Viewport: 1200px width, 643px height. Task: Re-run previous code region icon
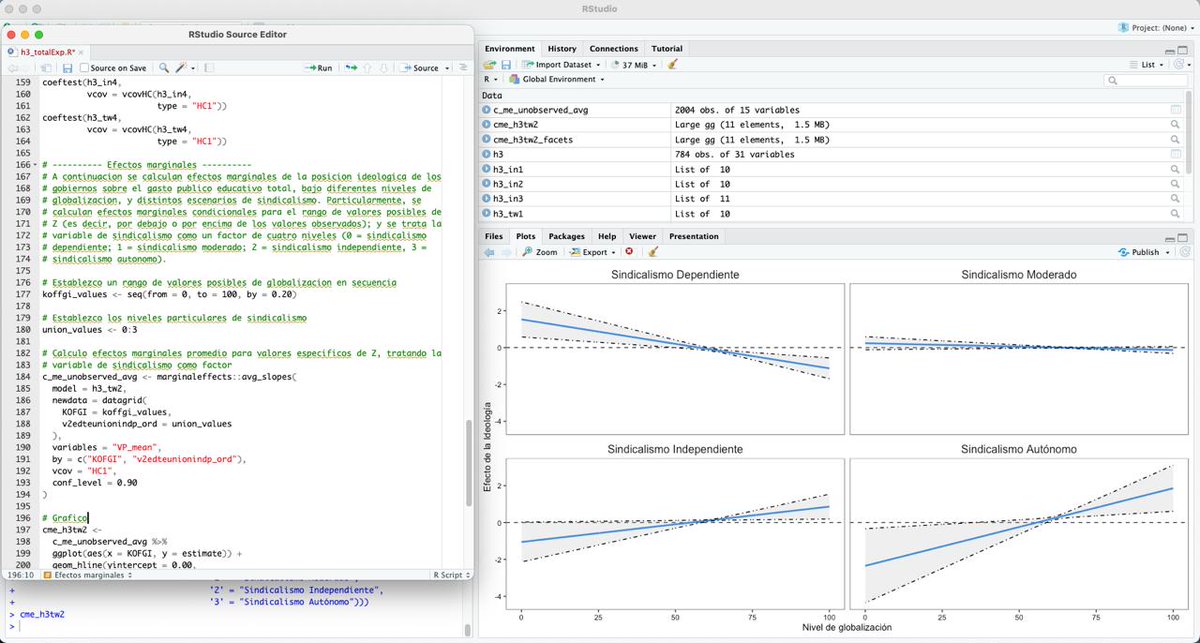(351, 68)
